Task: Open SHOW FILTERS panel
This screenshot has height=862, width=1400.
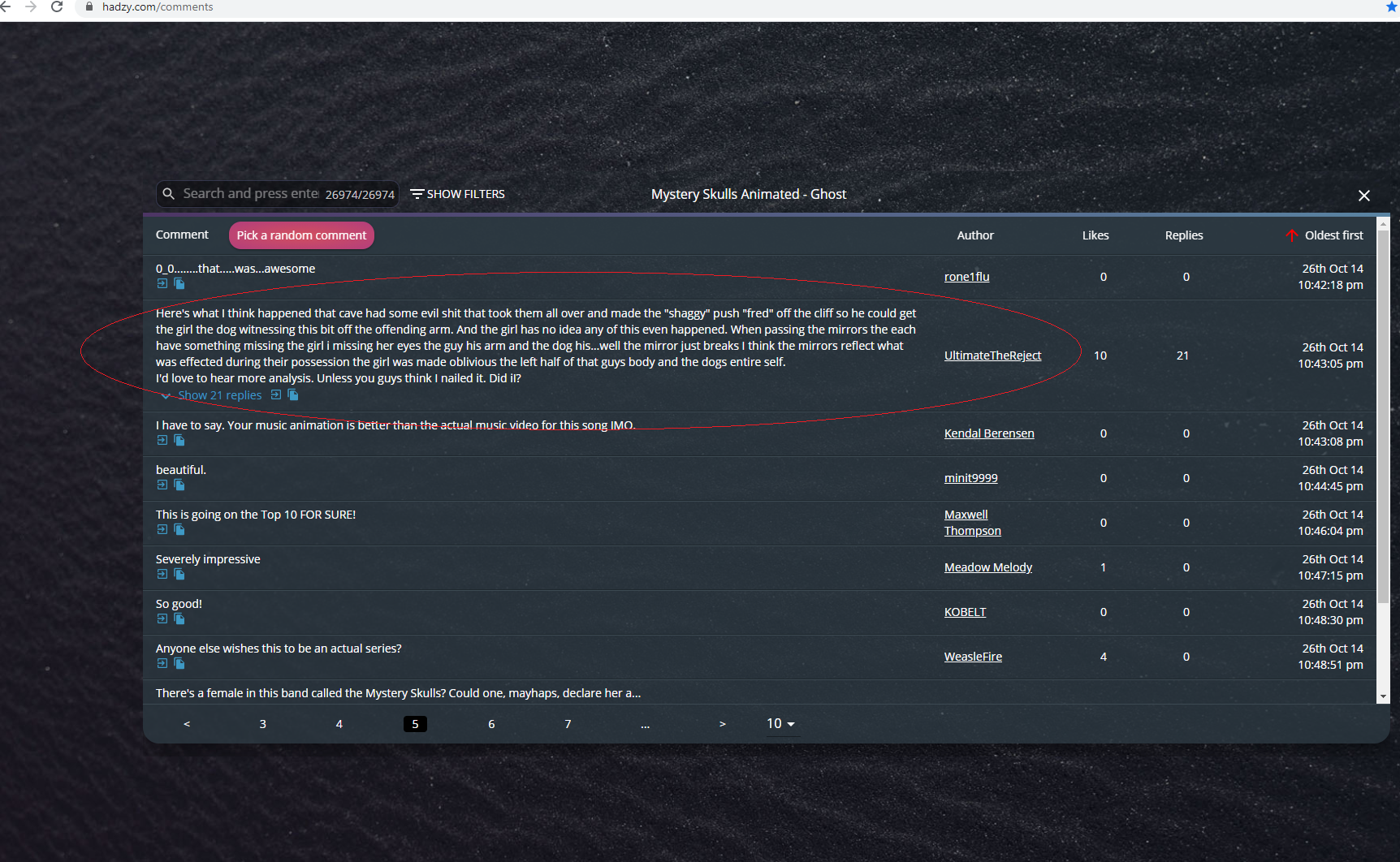Action: 458,194
